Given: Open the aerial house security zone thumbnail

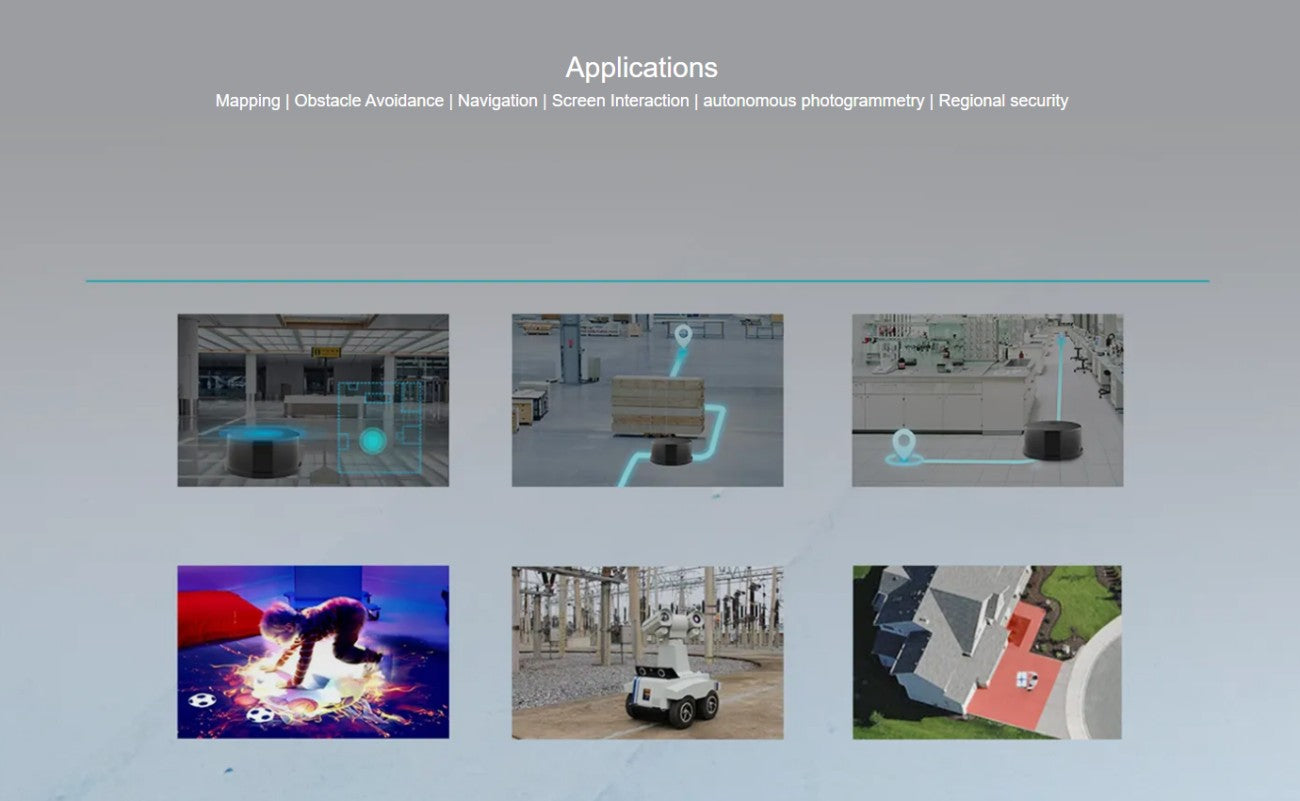Looking at the screenshot, I should click(987, 652).
